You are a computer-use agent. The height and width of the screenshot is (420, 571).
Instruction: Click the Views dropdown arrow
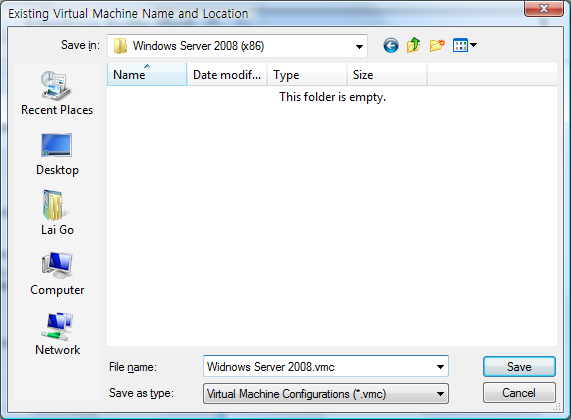(473, 46)
